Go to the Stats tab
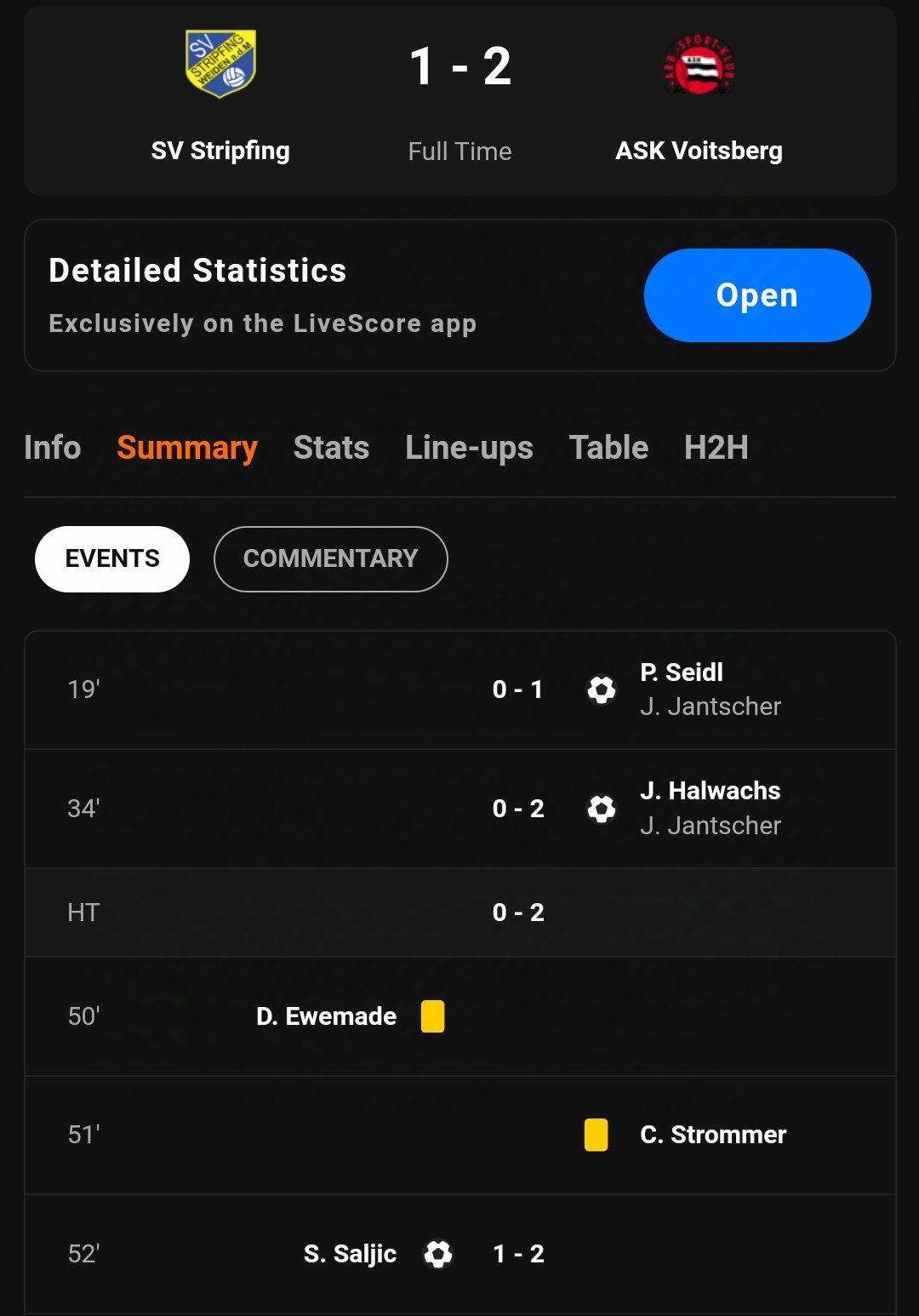919x1316 pixels. 332,448
